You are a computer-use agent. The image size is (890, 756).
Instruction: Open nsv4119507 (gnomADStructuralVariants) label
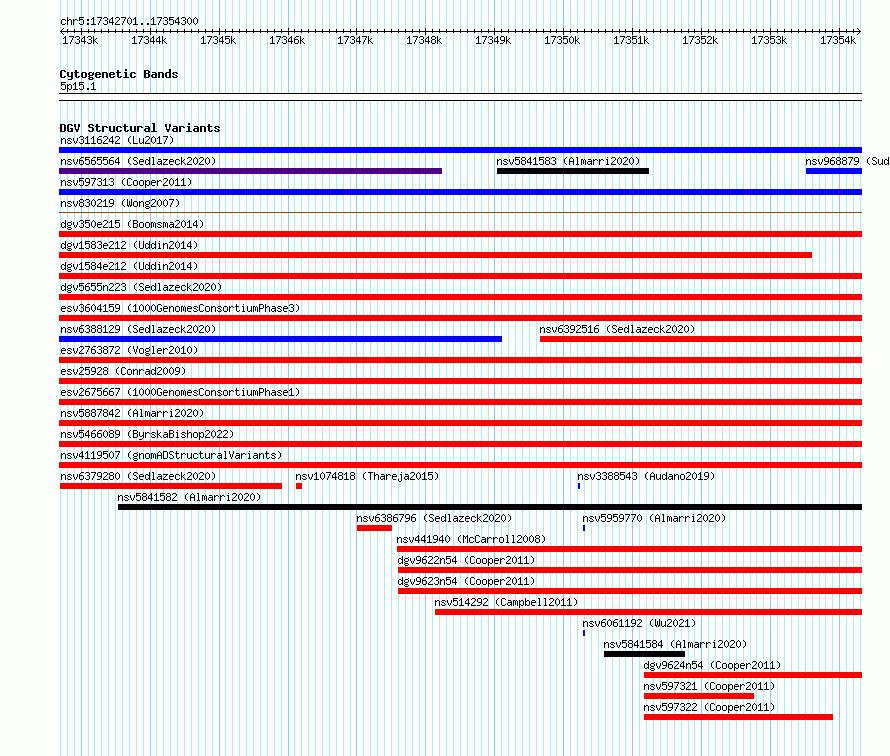(171, 455)
